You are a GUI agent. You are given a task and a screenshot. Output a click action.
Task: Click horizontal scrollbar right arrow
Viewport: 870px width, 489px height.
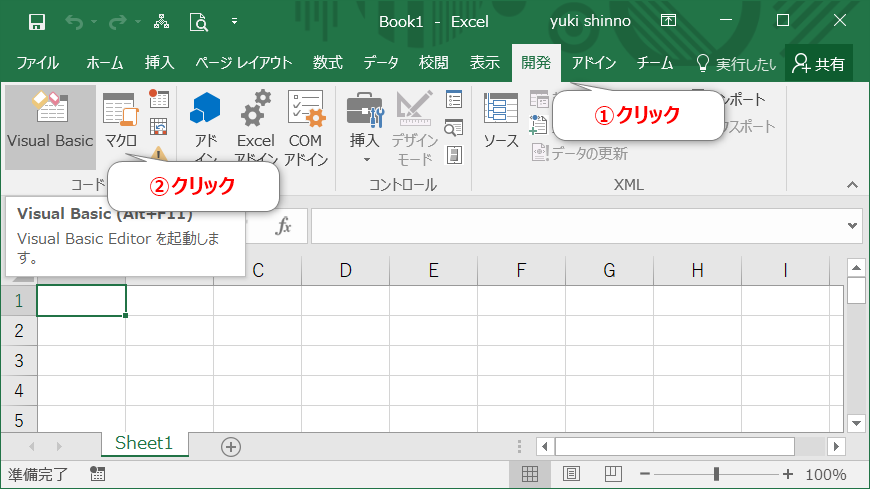click(836, 446)
